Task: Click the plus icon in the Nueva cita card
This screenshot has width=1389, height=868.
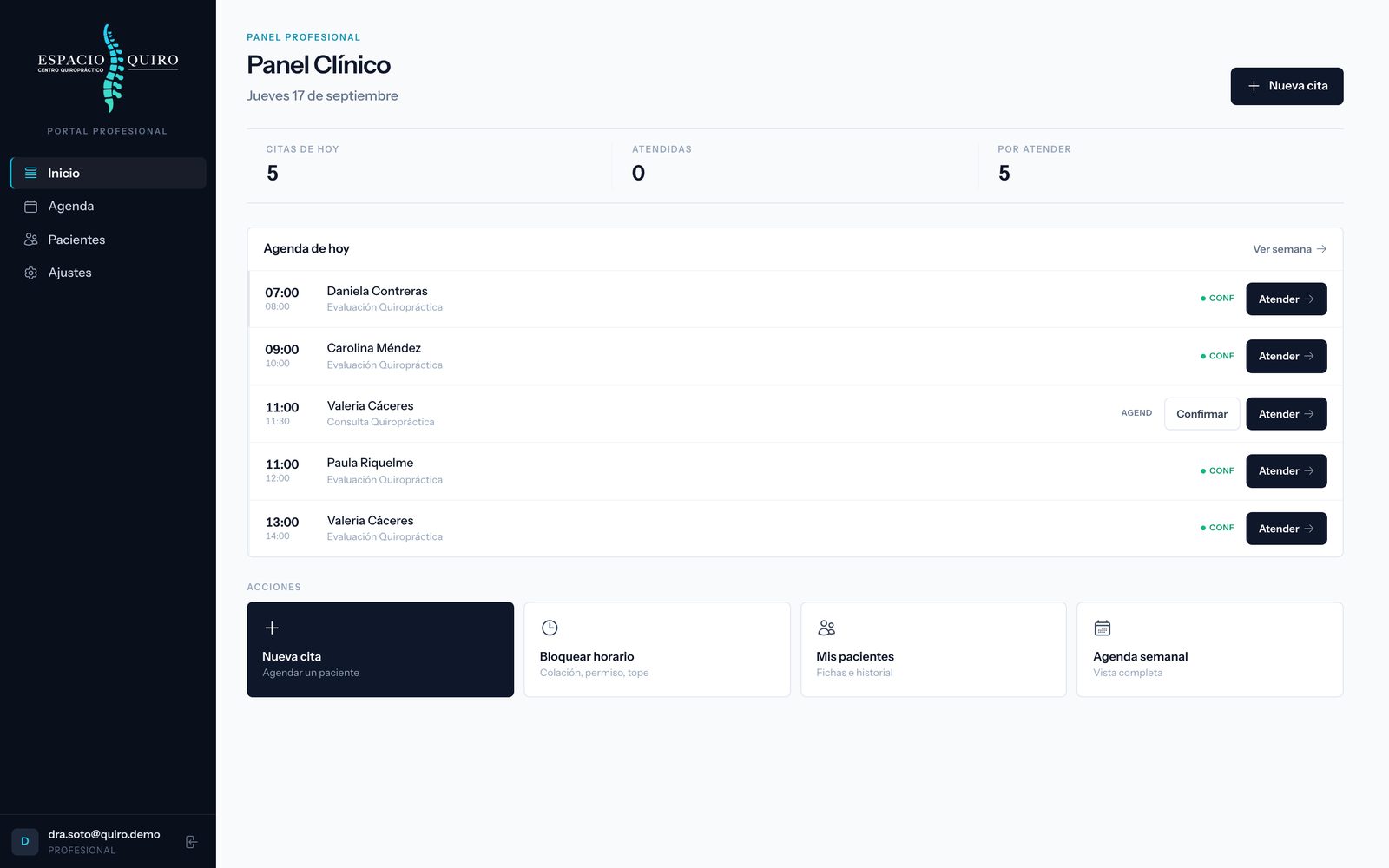Action: tap(272, 628)
